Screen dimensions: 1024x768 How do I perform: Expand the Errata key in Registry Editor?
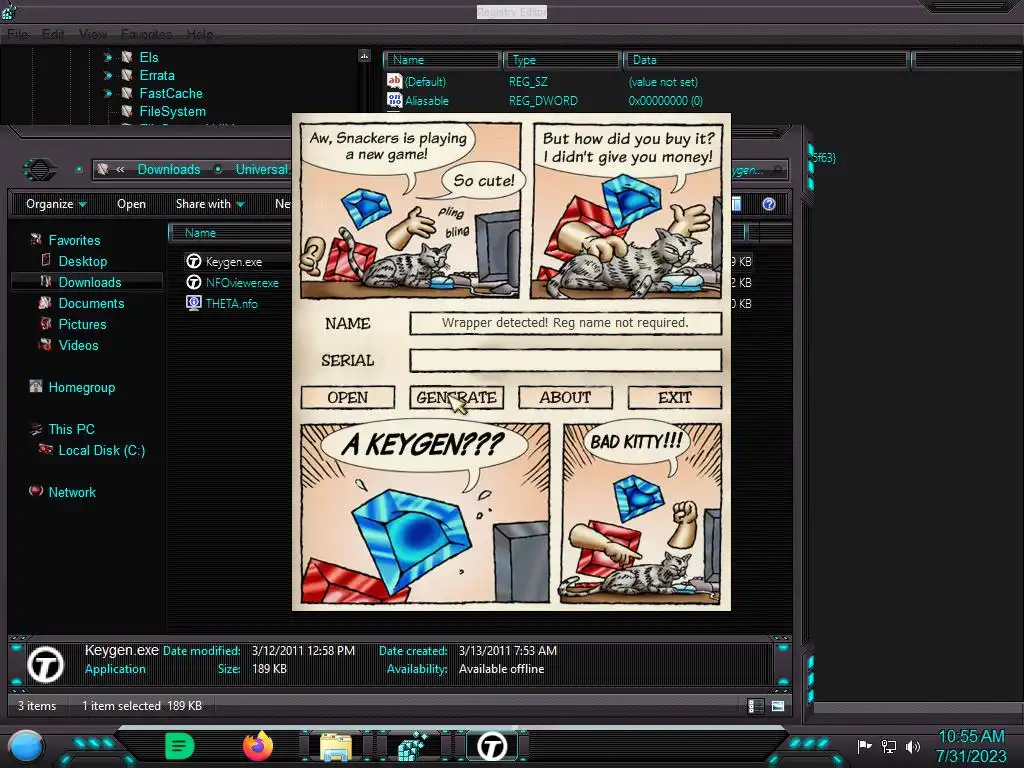tap(108, 76)
